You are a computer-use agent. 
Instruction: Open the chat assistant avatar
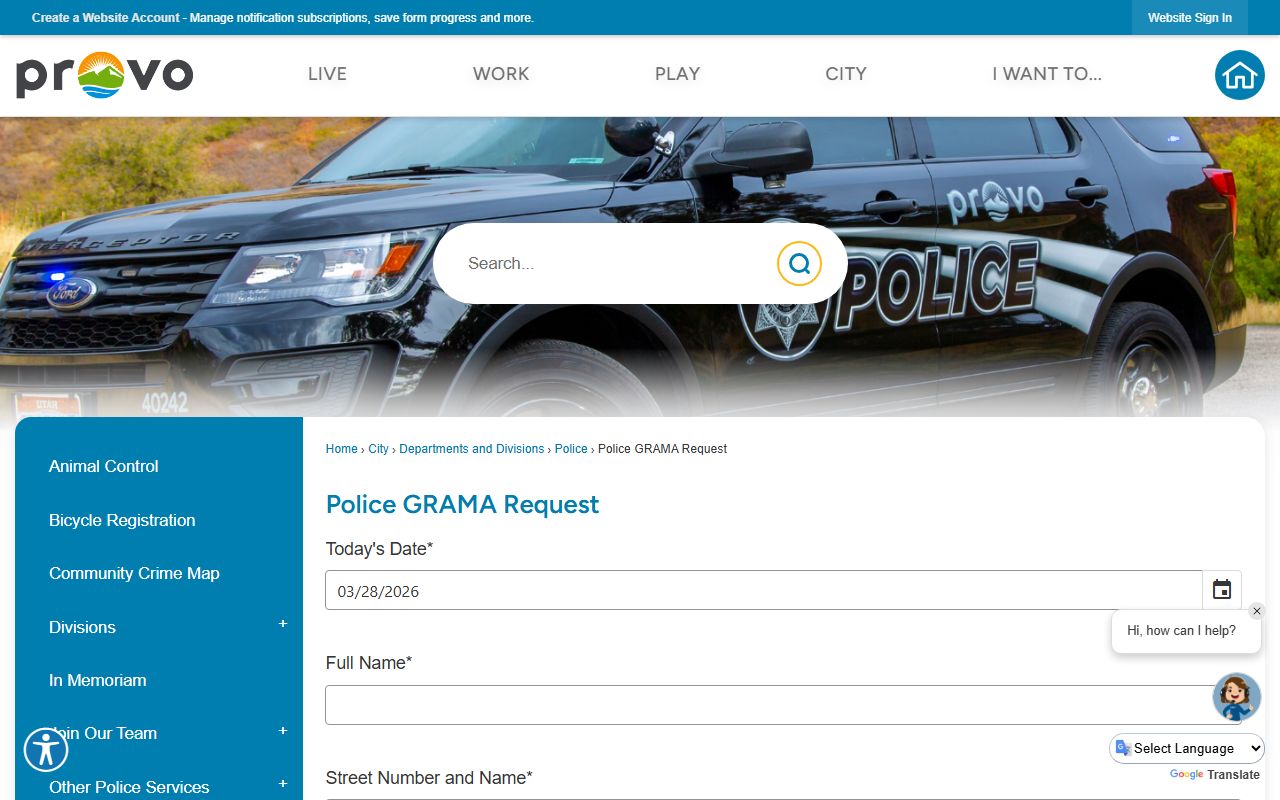[x=1237, y=697]
